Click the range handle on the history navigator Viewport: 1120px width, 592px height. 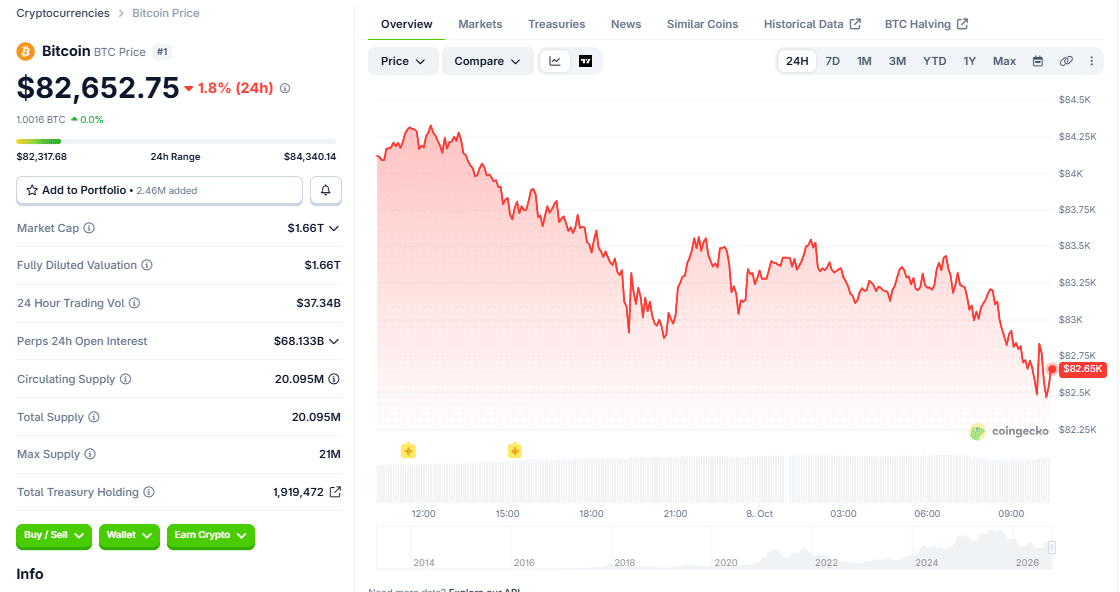(x=1051, y=548)
